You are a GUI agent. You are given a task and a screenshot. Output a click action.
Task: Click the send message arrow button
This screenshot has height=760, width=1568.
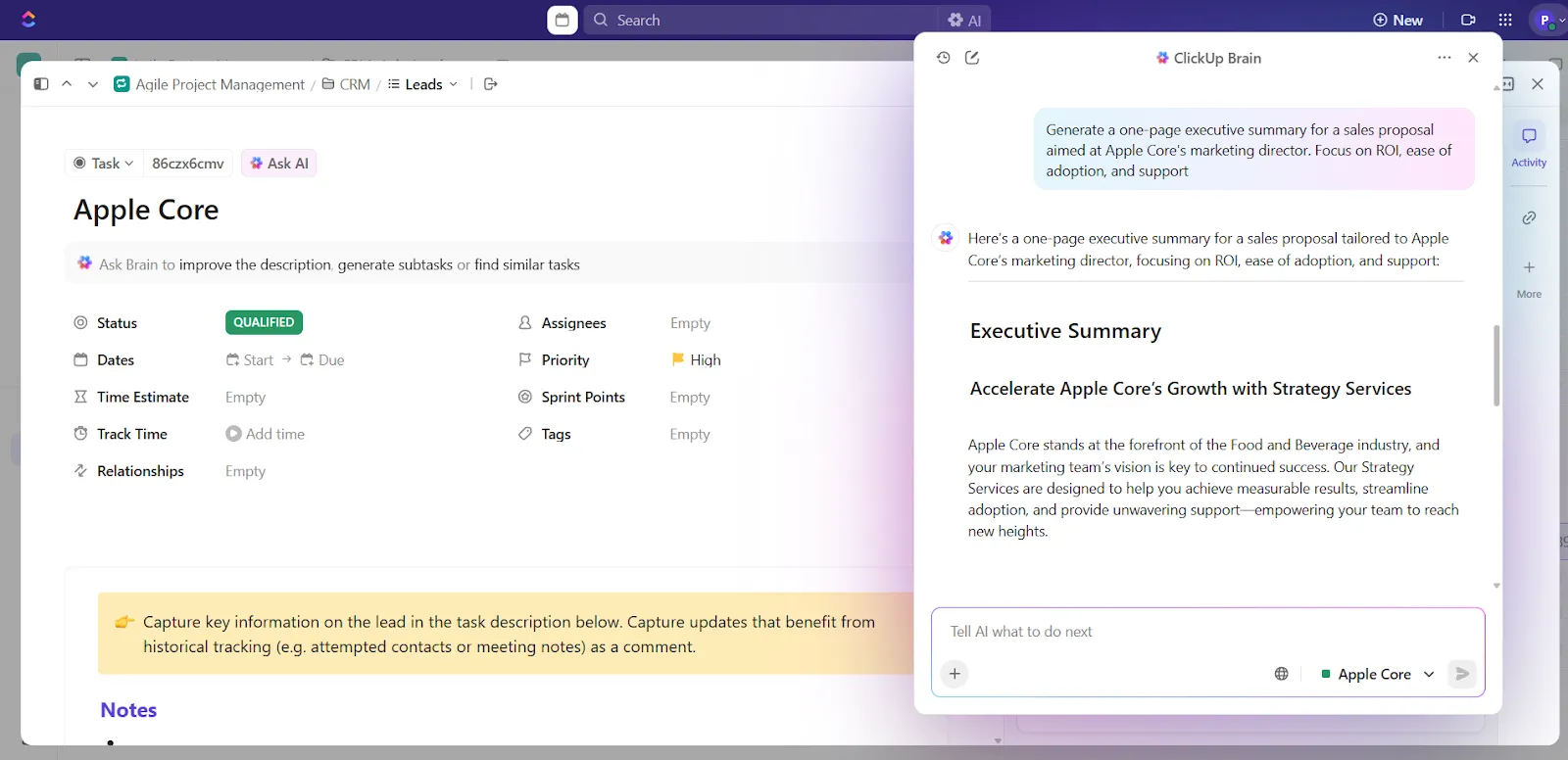(x=1462, y=674)
